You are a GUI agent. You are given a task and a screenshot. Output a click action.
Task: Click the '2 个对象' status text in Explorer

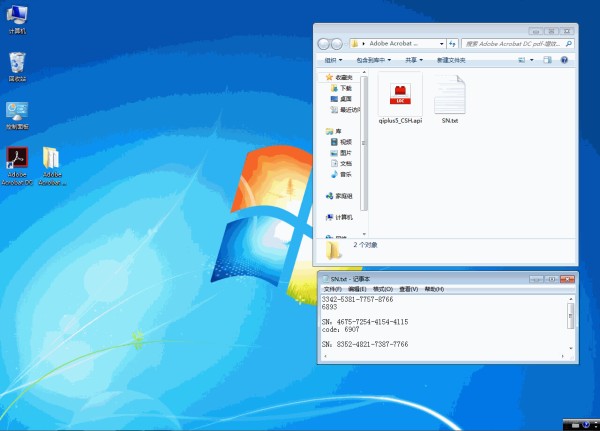(365, 245)
